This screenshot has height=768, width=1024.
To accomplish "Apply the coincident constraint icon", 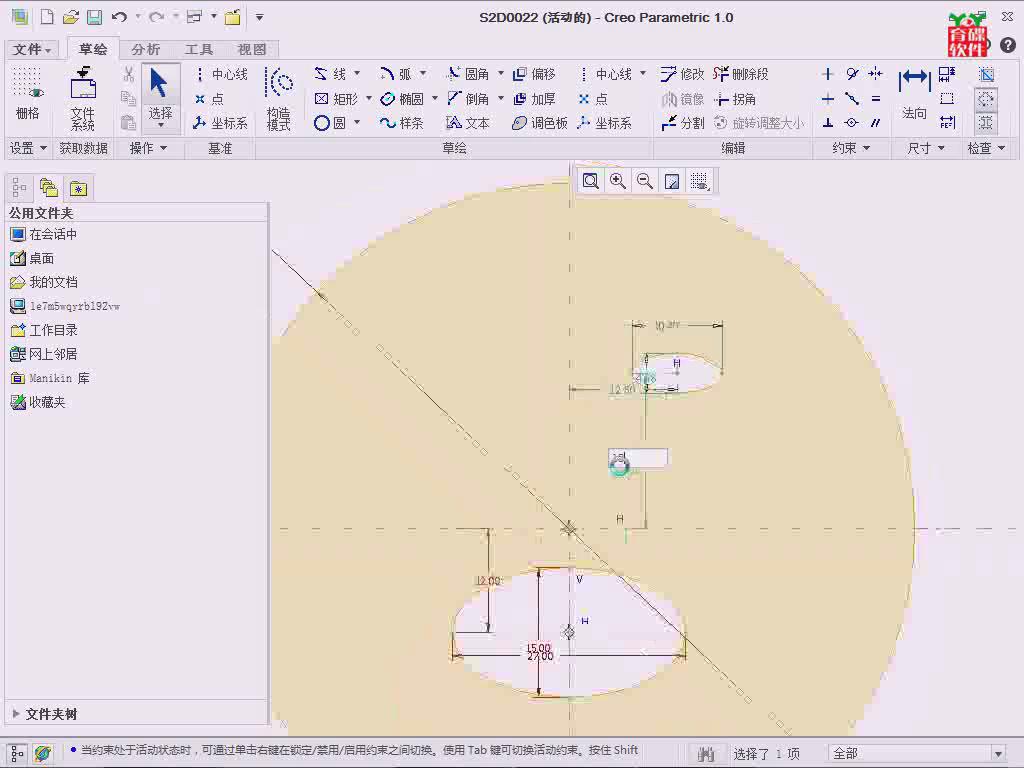I will 852,123.
